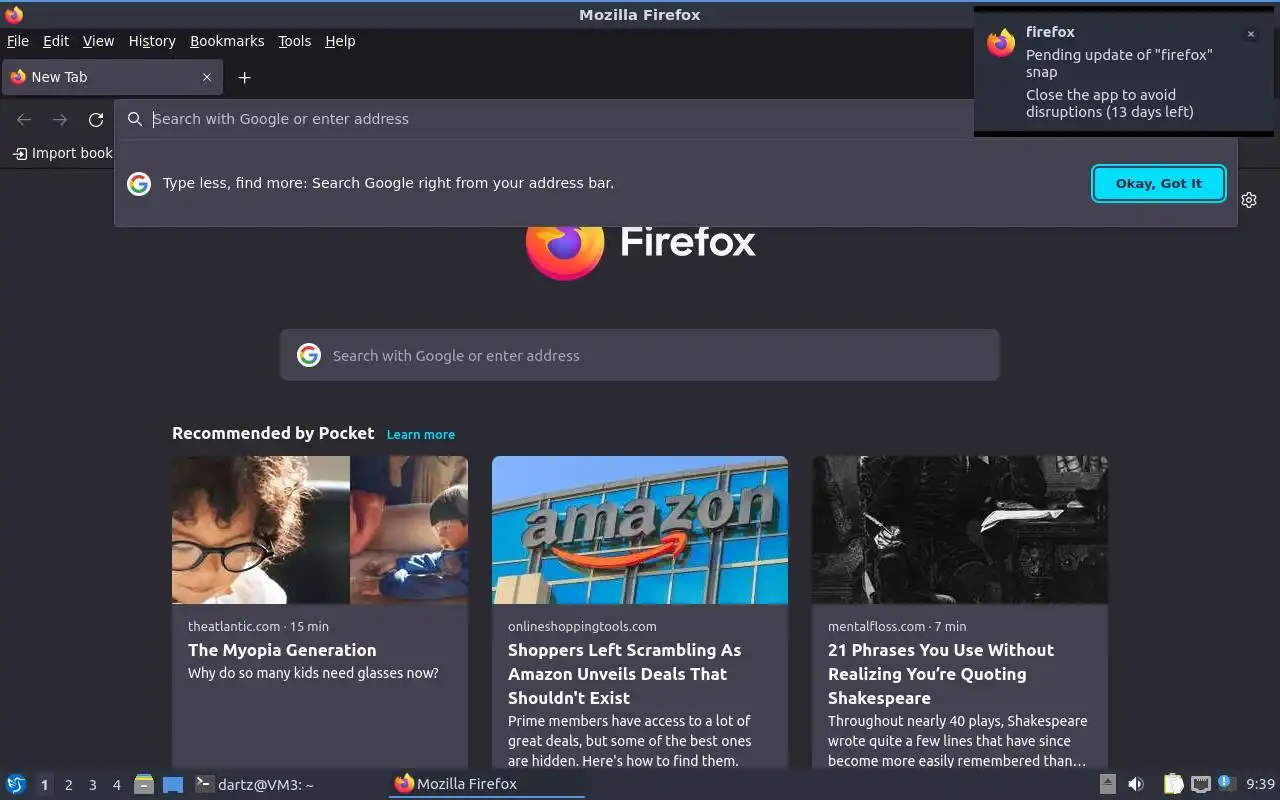The width and height of the screenshot is (1280, 800).
Task: Open the History menu
Action: [152, 41]
